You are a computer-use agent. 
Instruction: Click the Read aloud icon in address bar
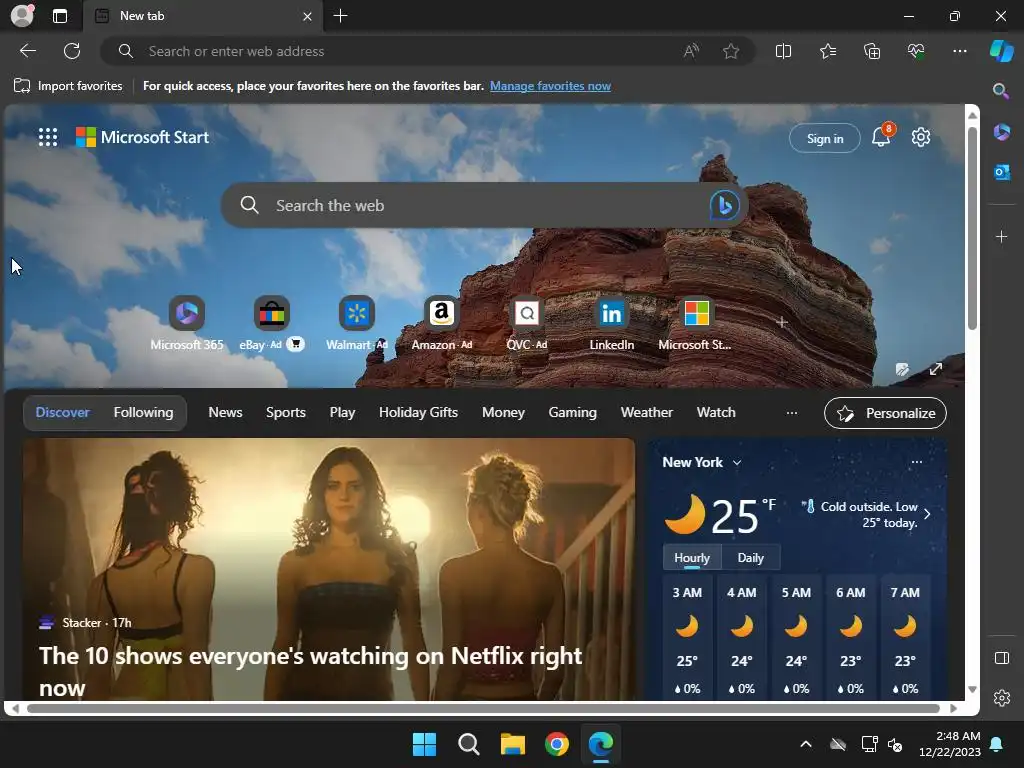pos(691,51)
